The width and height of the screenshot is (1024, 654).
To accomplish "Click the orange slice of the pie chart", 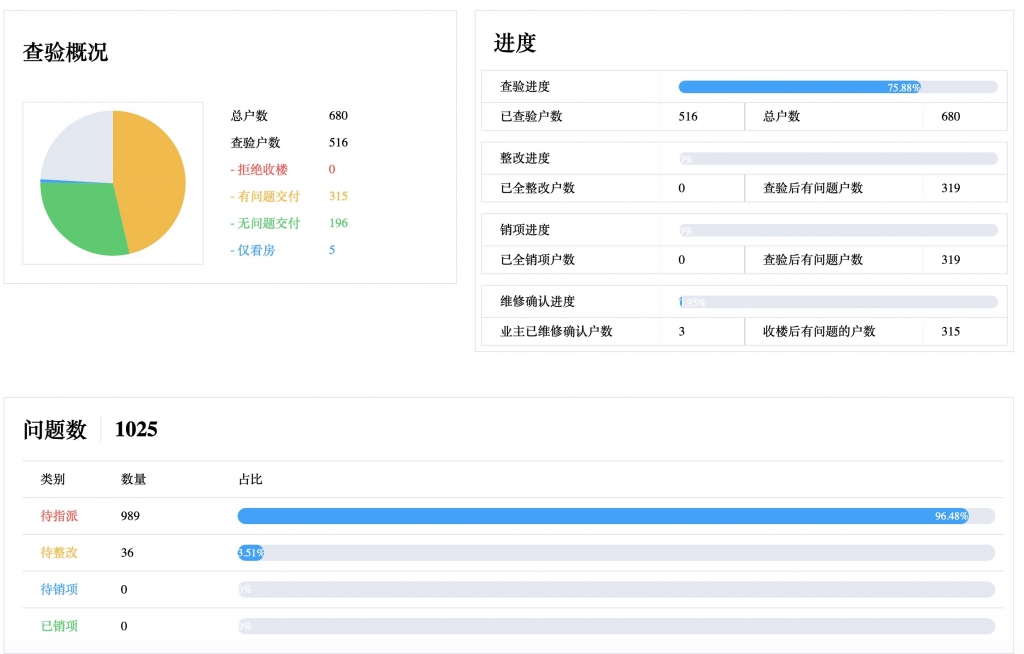I will point(153,180).
